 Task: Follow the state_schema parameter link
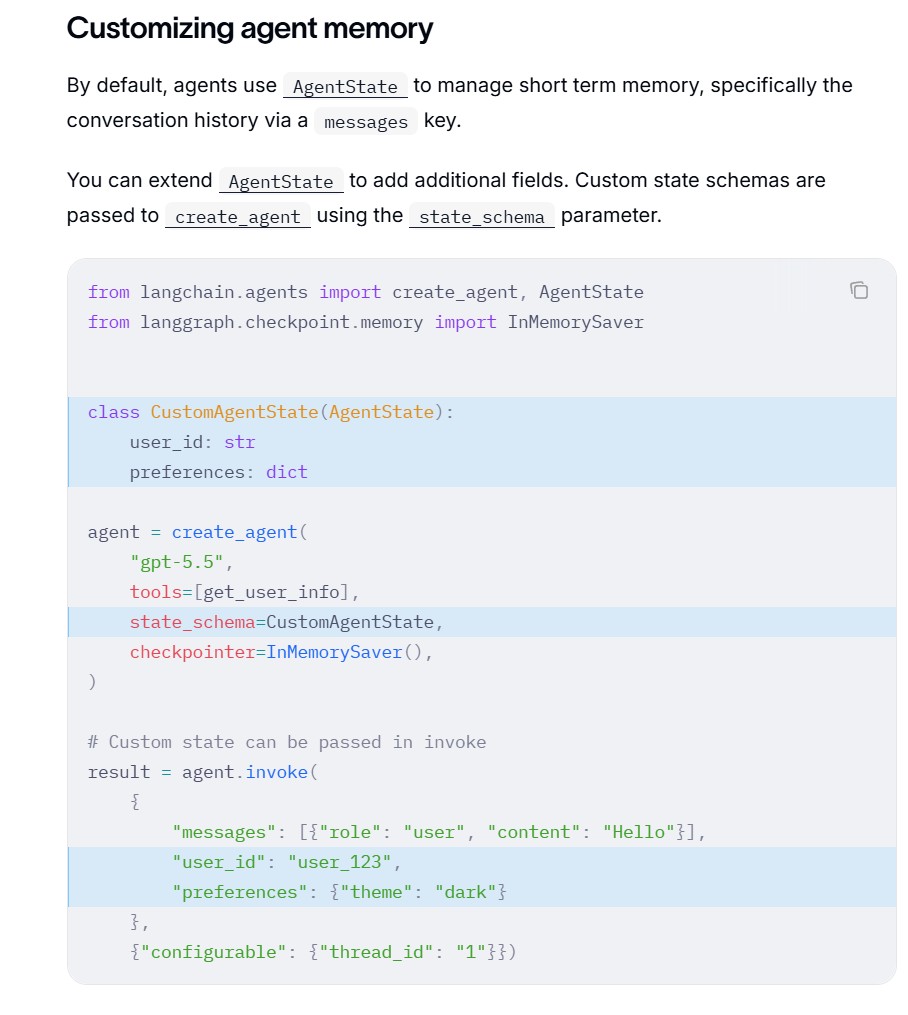(482, 216)
